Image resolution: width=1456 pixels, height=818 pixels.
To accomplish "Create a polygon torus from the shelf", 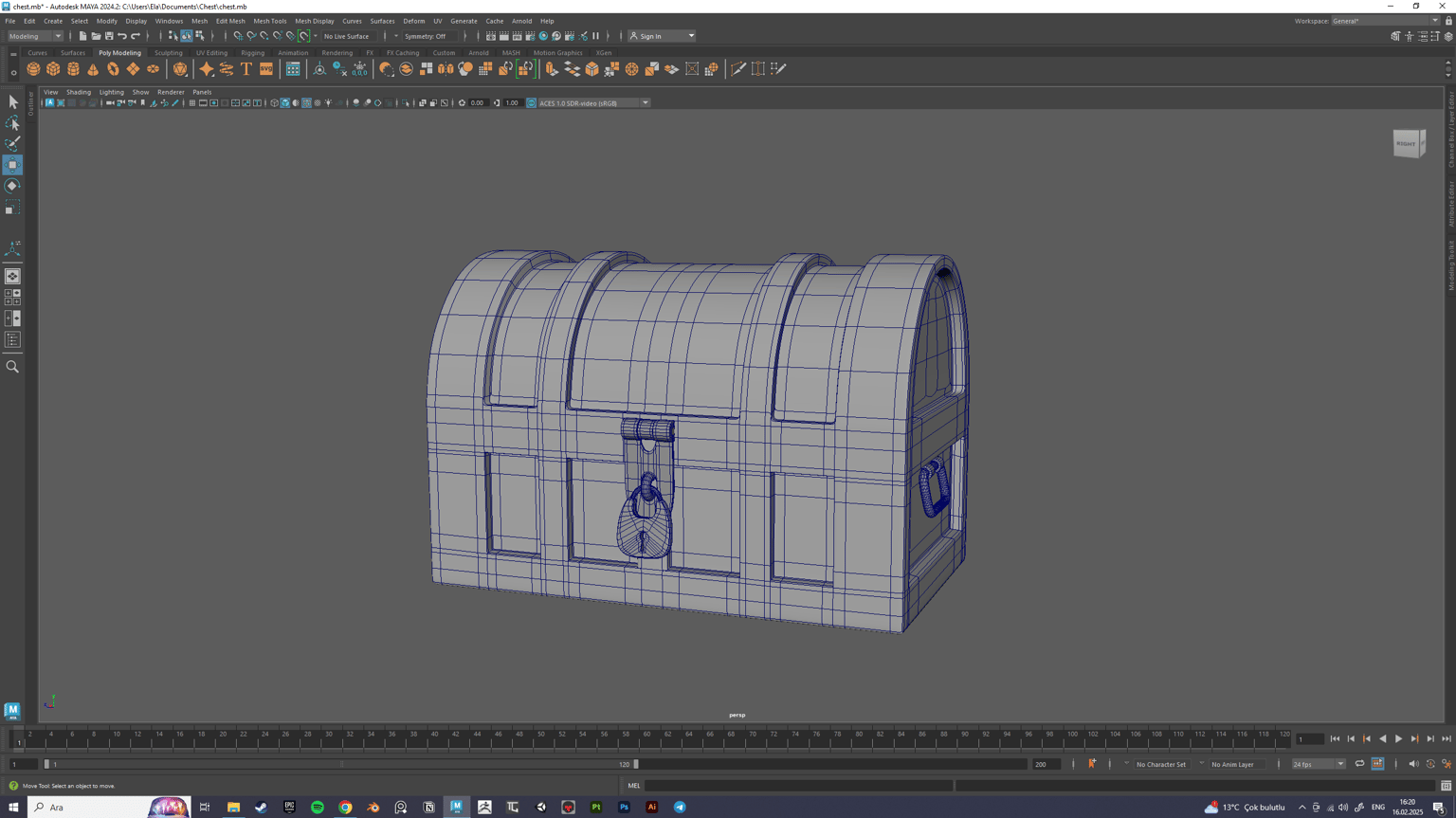I will click(x=113, y=69).
